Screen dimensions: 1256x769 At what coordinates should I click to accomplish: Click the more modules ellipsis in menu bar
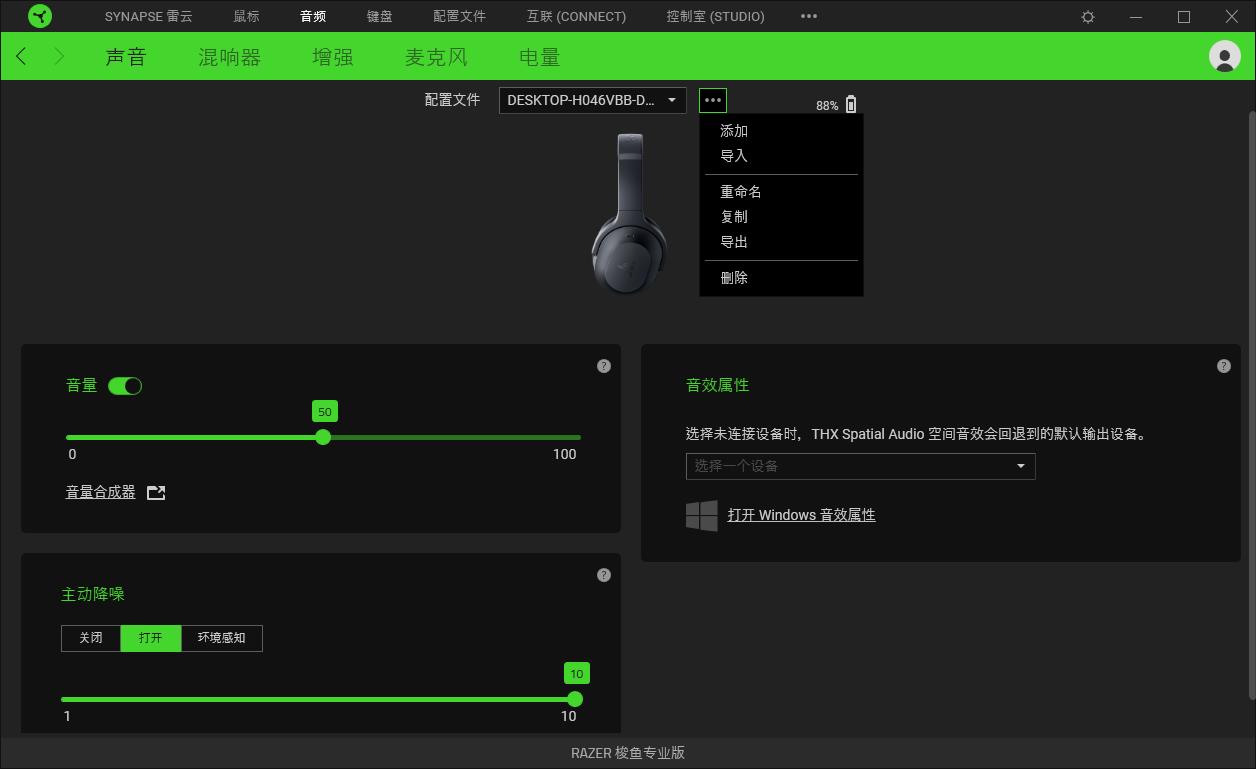808,16
